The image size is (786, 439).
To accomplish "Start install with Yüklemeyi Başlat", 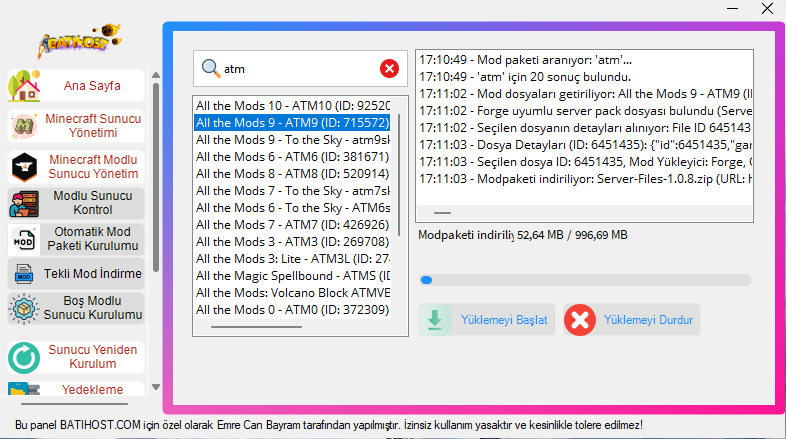I will (487, 320).
